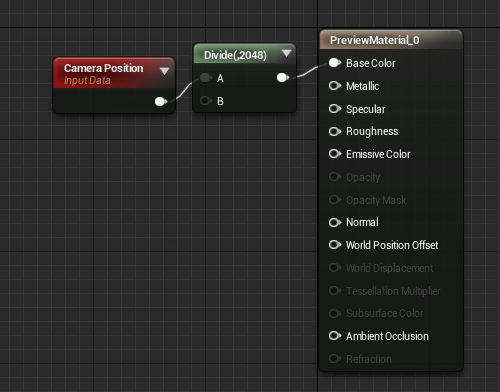Viewport: 500px width, 392px height.
Task: Click the Tessellation Multiplier label
Action: click(x=393, y=291)
